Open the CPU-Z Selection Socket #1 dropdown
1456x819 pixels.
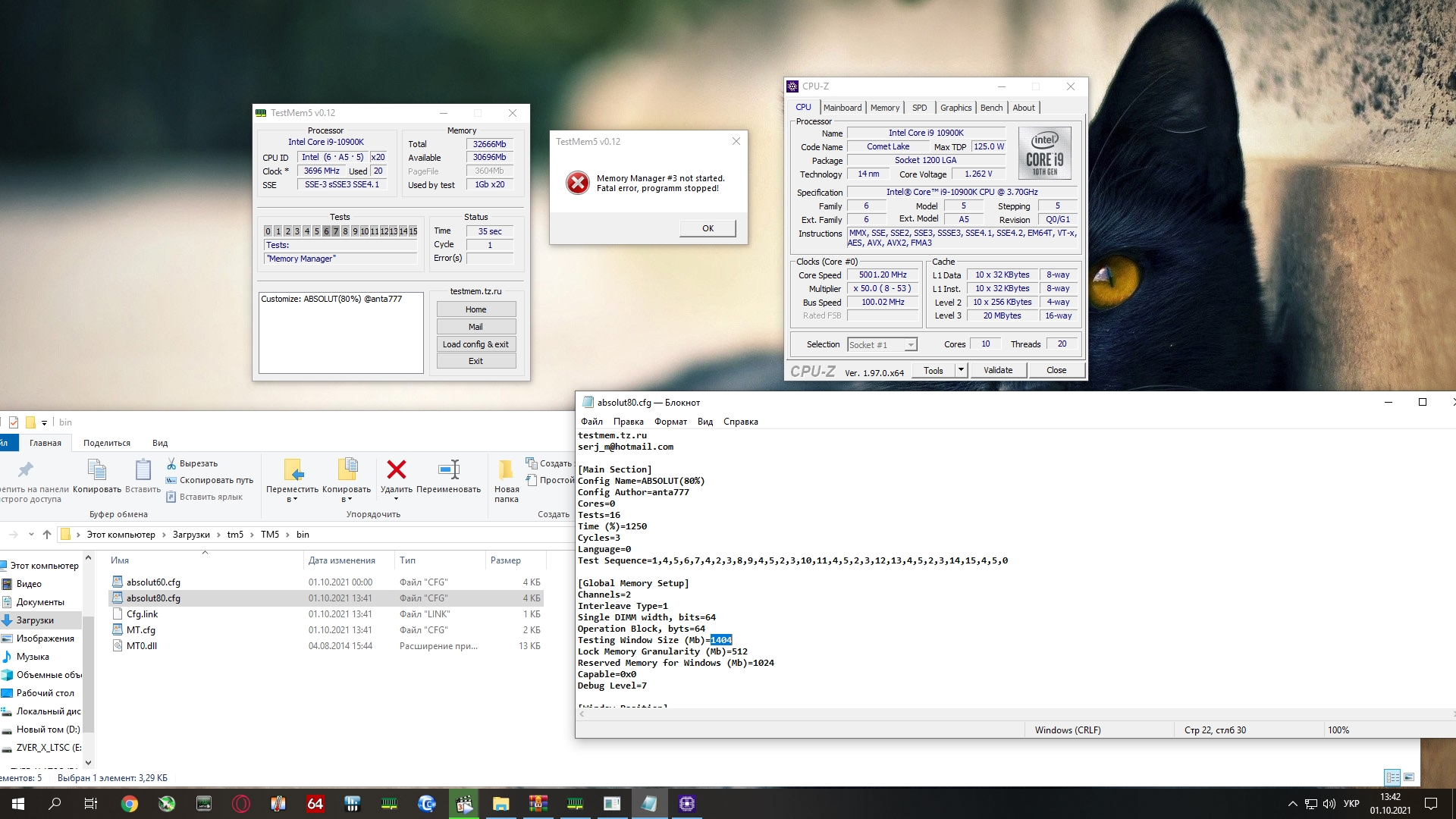pos(911,345)
